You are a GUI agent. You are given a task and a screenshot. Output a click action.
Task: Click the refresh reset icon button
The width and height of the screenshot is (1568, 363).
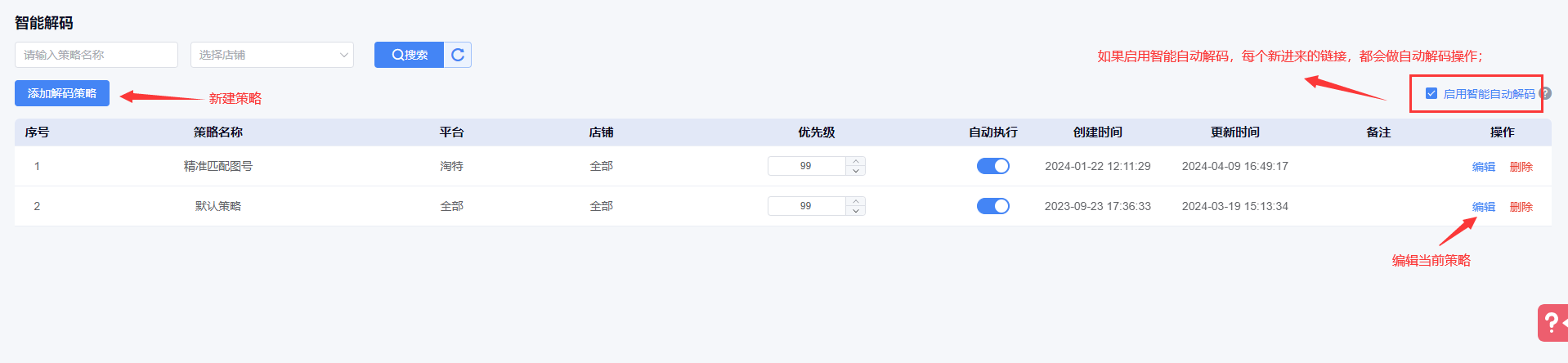pyautogui.click(x=458, y=55)
